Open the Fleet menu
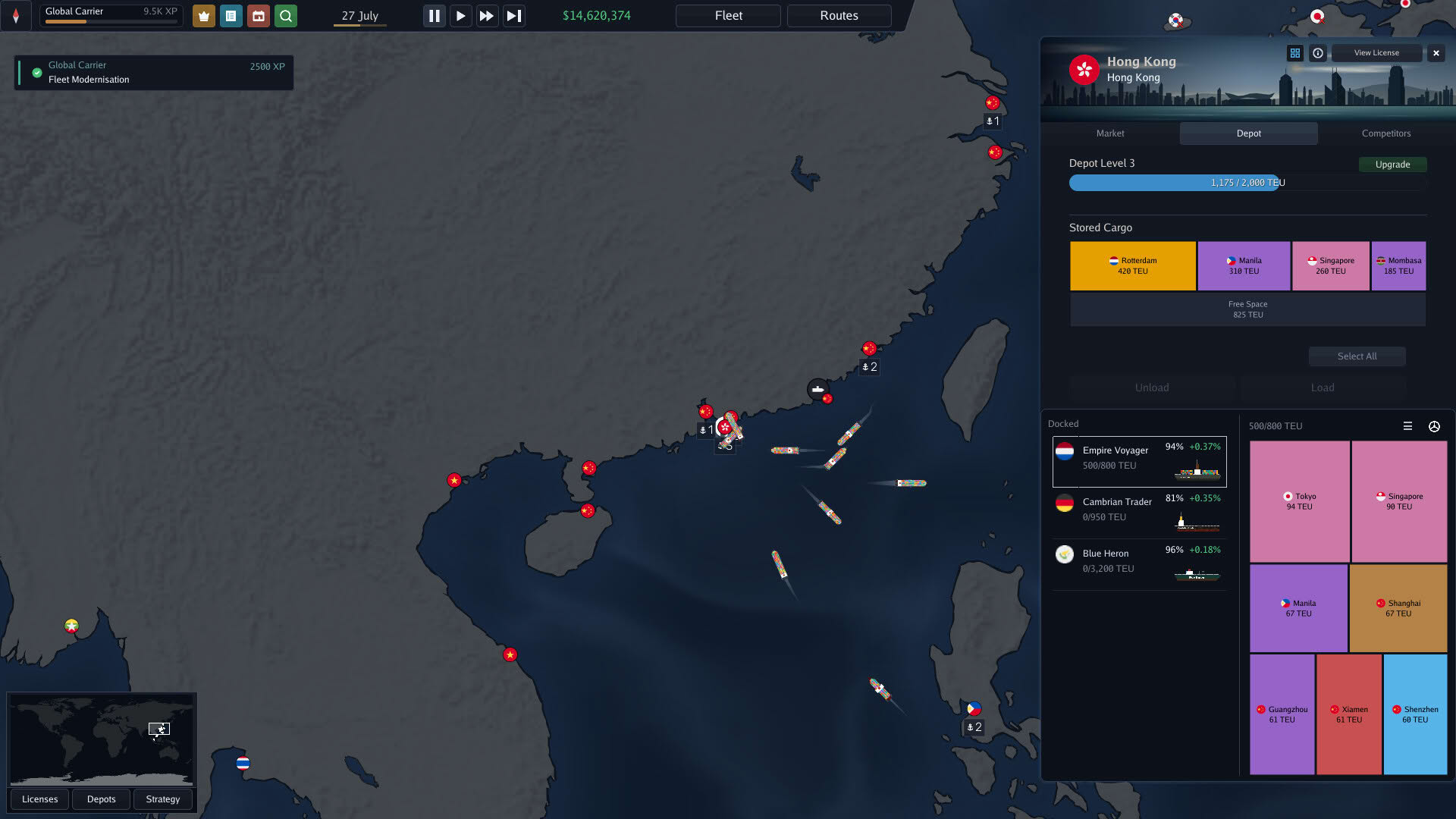Image resolution: width=1456 pixels, height=819 pixels. (728, 16)
